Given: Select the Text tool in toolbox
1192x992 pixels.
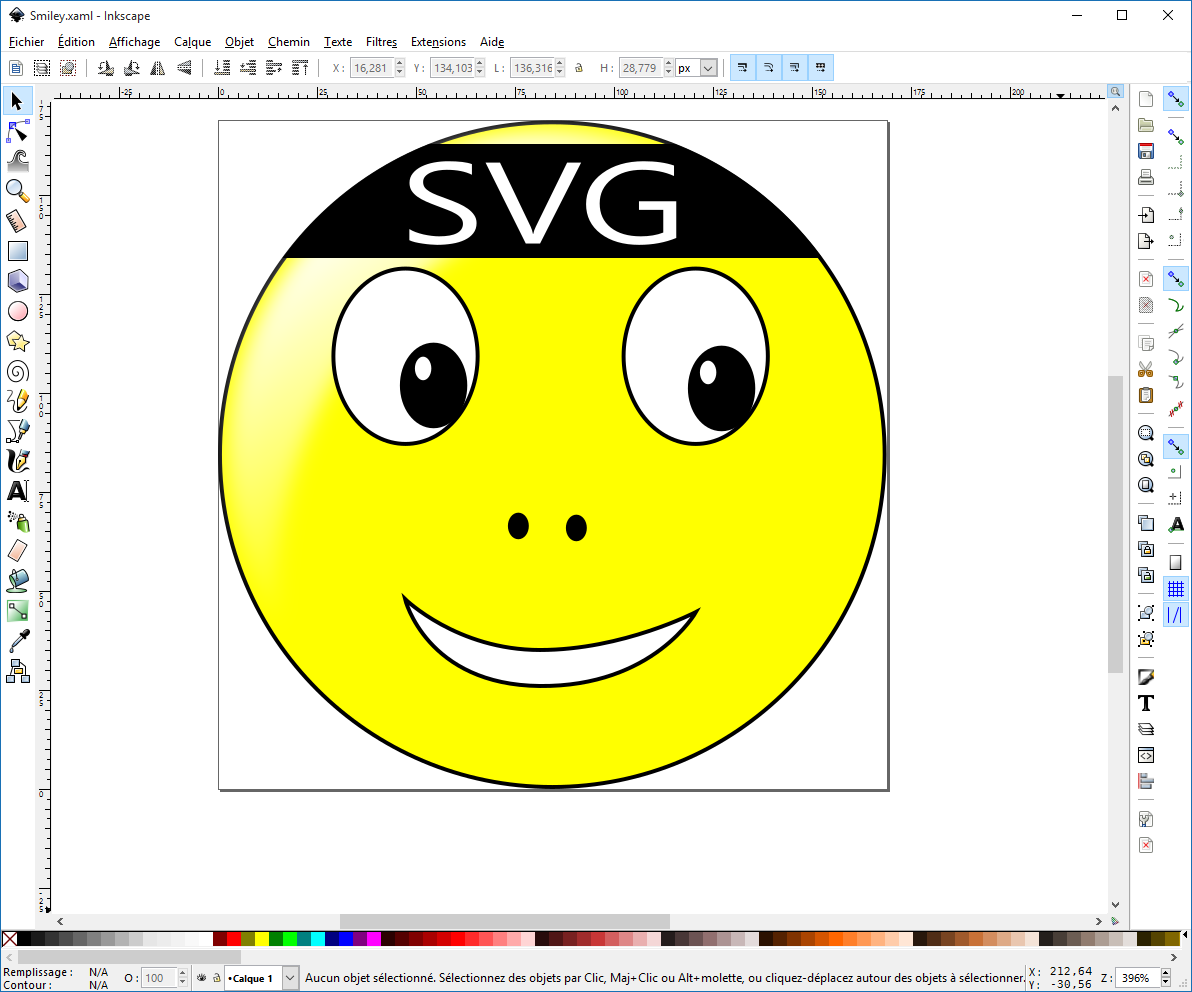Looking at the screenshot, I should [x=17, y=491].
